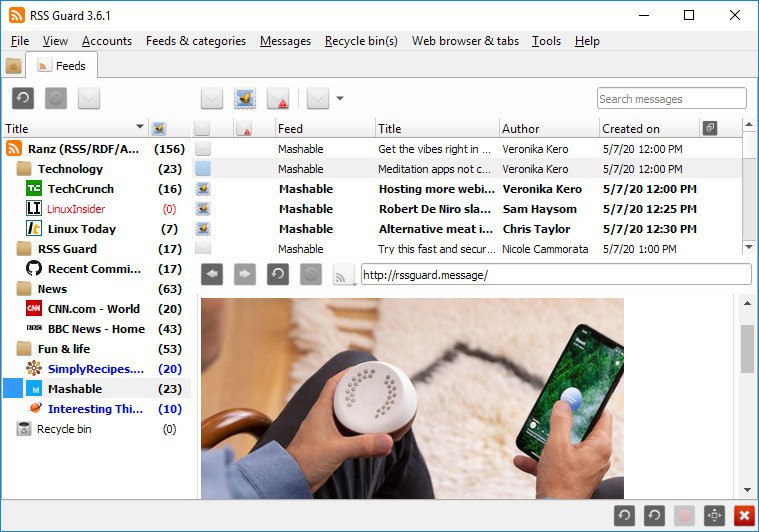Screen dimensions: 759x532
Task: Open the Feeds & categories menu
Action: [x=195, y=41]
